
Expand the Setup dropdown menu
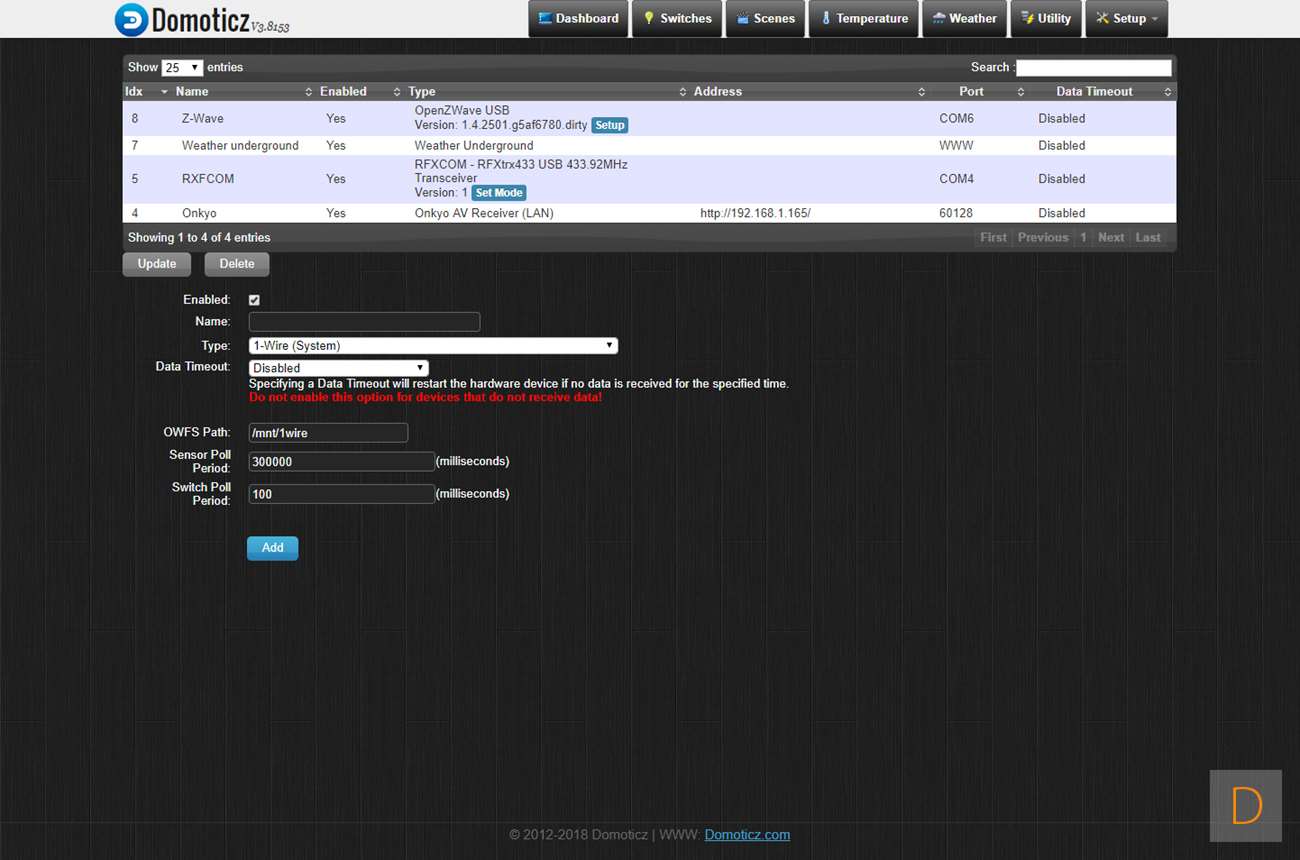[x=1126, y=19]
